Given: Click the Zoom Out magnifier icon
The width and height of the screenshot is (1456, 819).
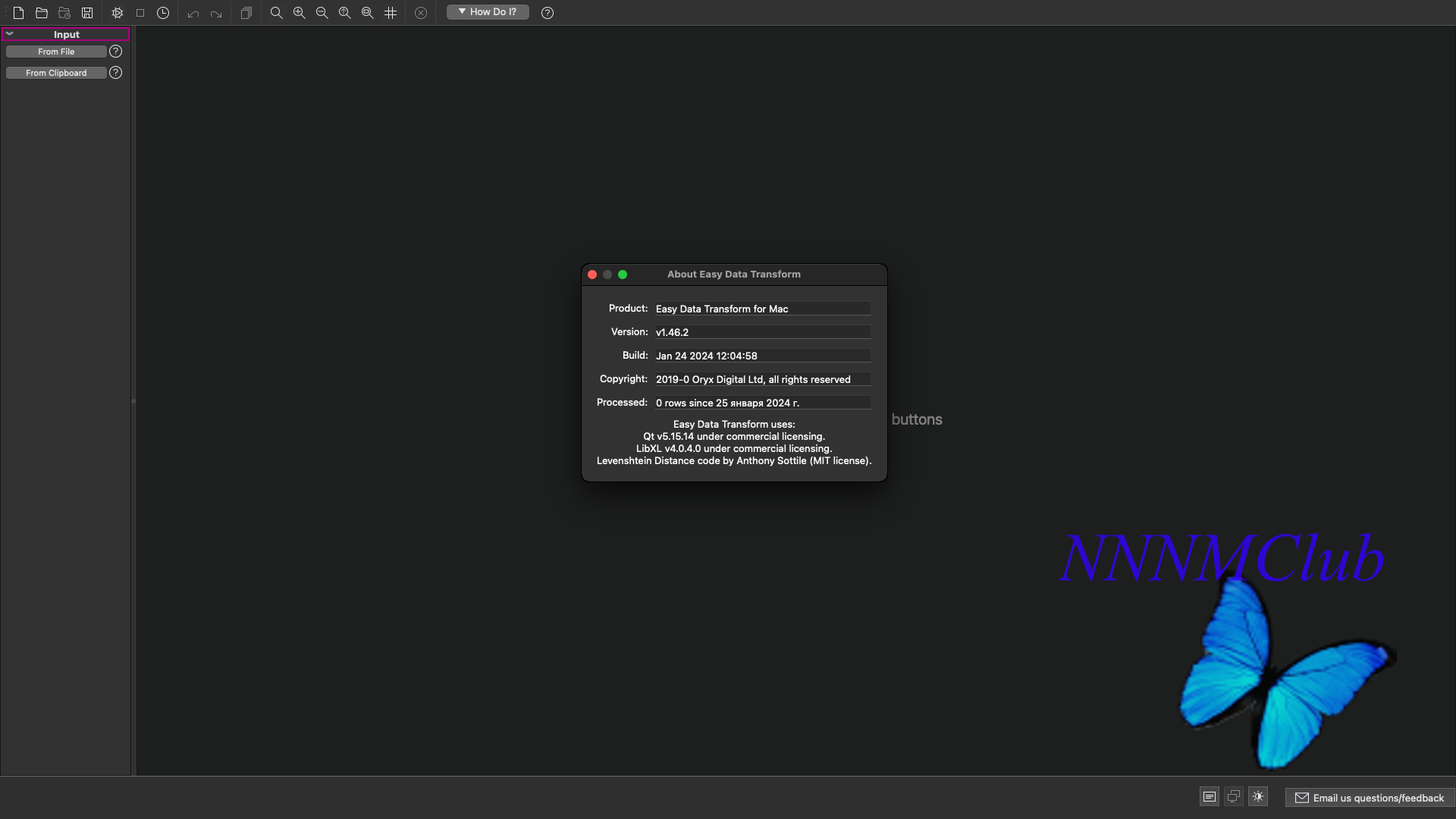Looking at the screenshot, I should (x=322, y=13).
